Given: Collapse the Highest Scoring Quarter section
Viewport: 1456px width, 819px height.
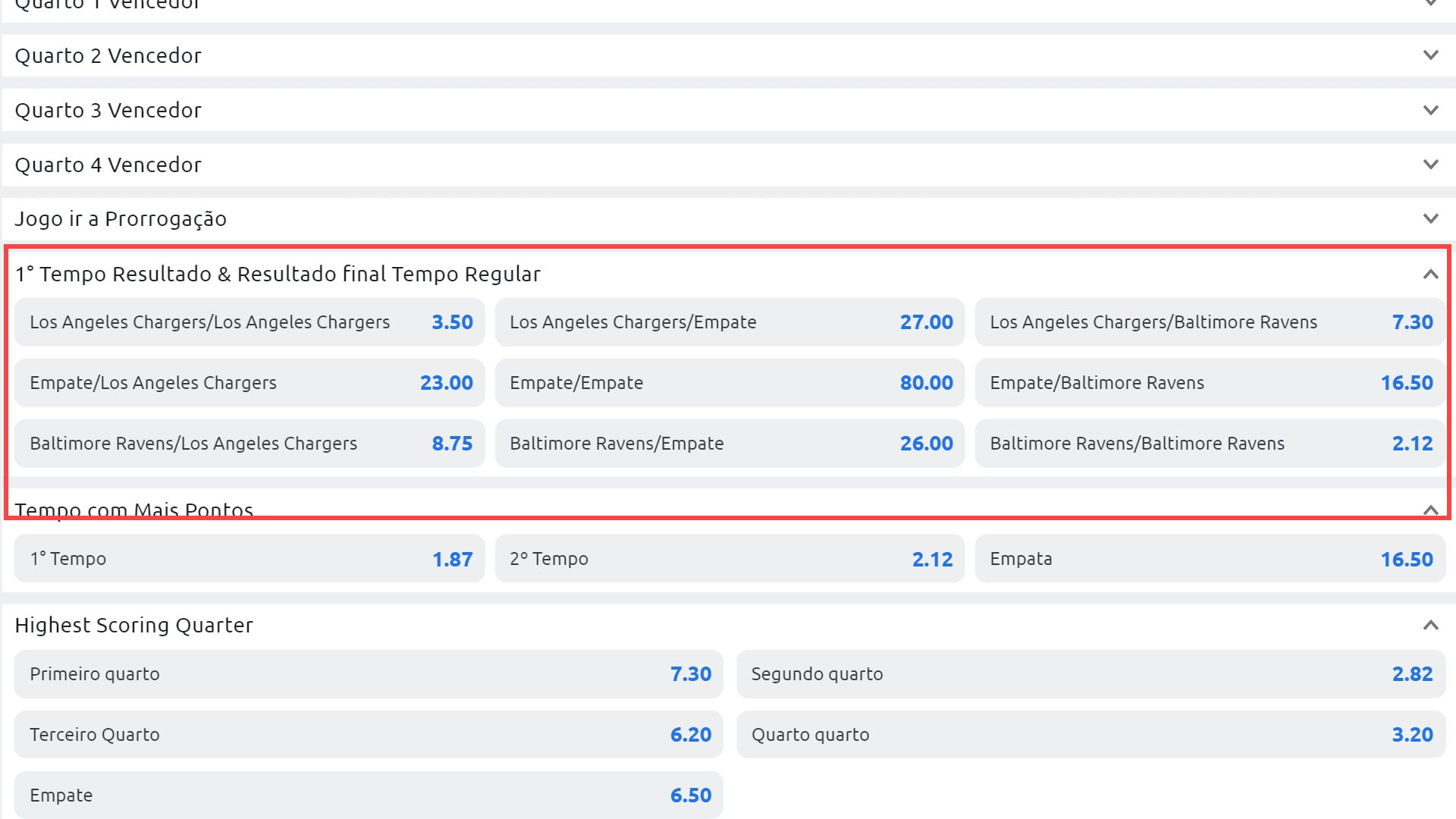Looking at the screenshot, I should pos(1430,626).
